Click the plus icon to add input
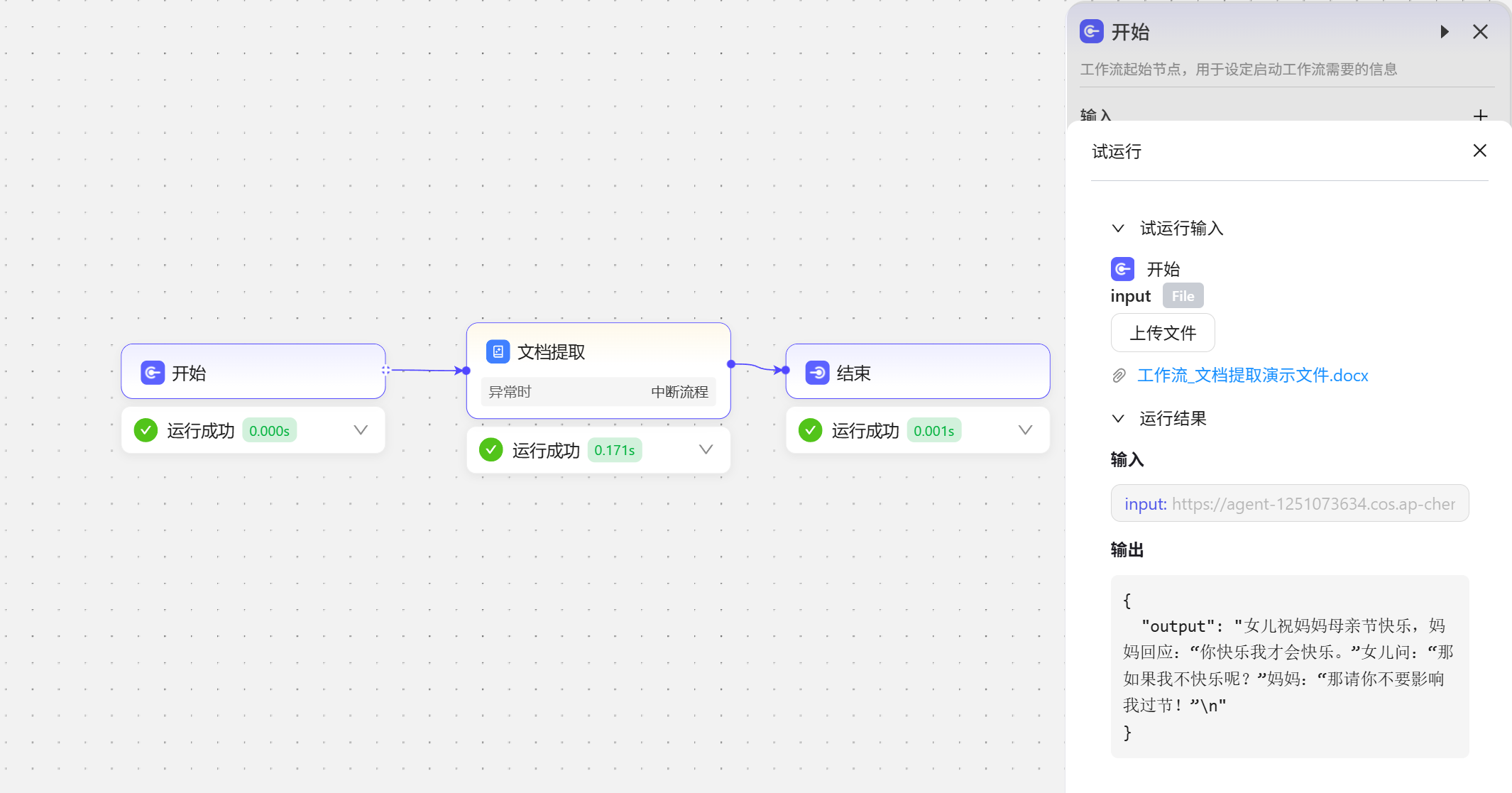 (x=1480, y=116)
